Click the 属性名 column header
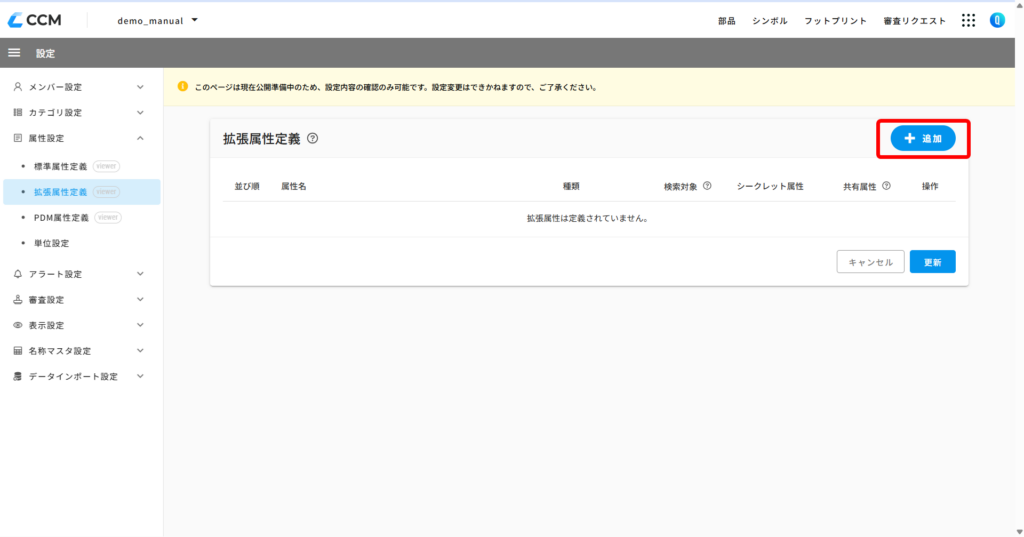1024x537 pixels. click(294, 186)
